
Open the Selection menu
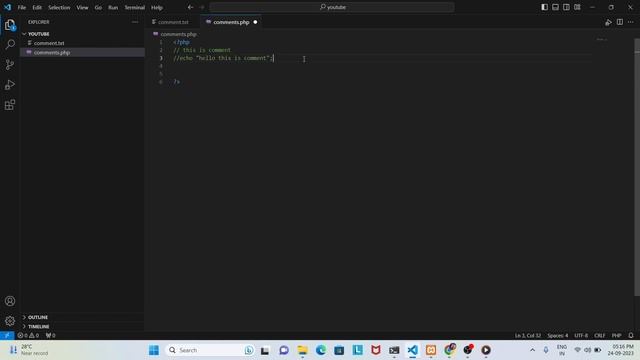(59, 7)
